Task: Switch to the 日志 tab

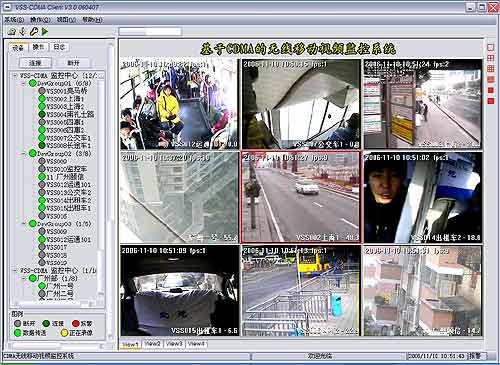Action: tap(59, 47)
